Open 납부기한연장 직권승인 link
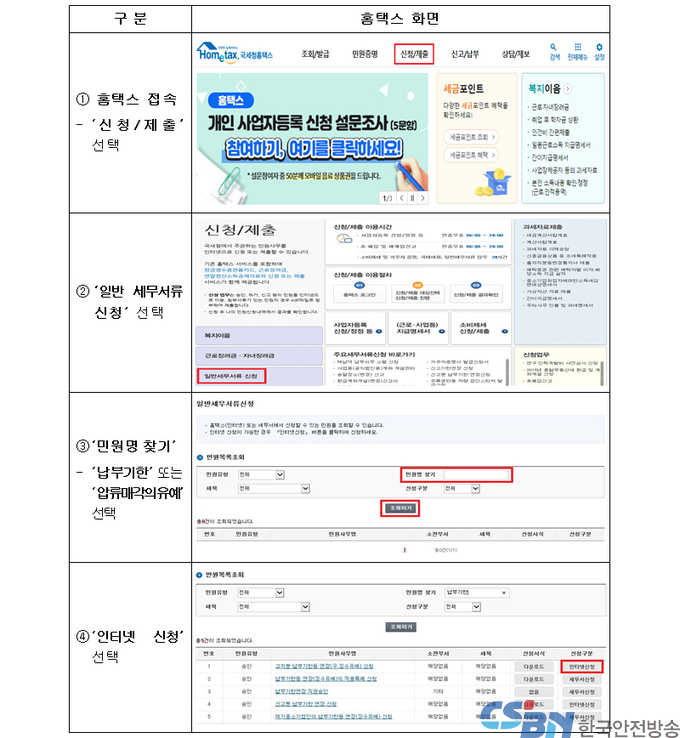The image size is (680, 738). [x=302, y=691]
